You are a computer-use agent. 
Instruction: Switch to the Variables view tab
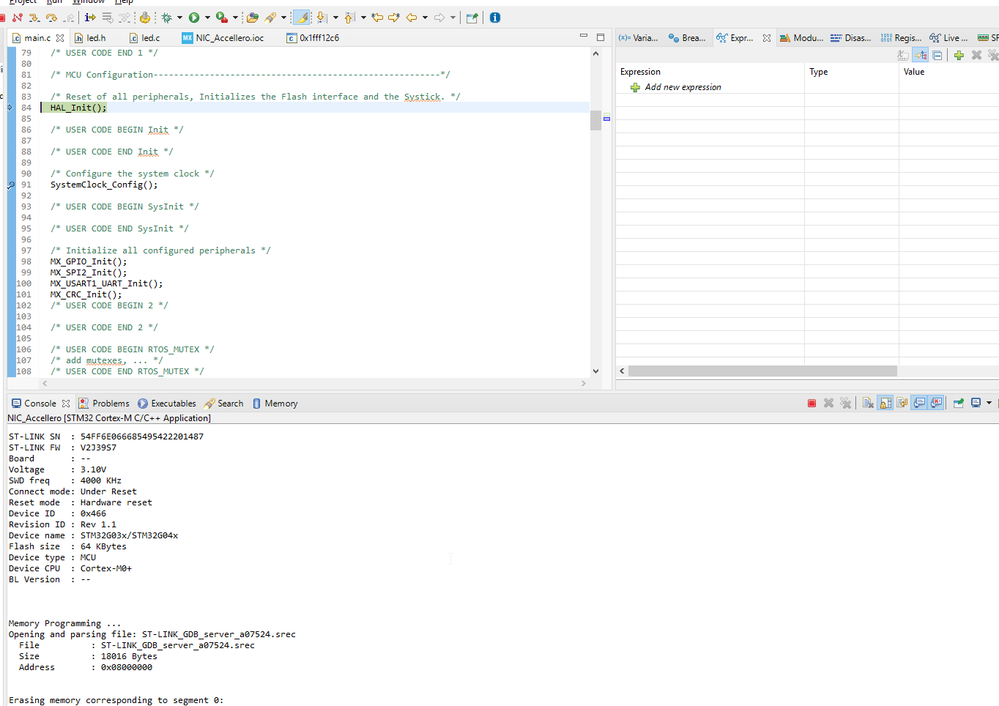pyautogui.click(x=638, y=38)
